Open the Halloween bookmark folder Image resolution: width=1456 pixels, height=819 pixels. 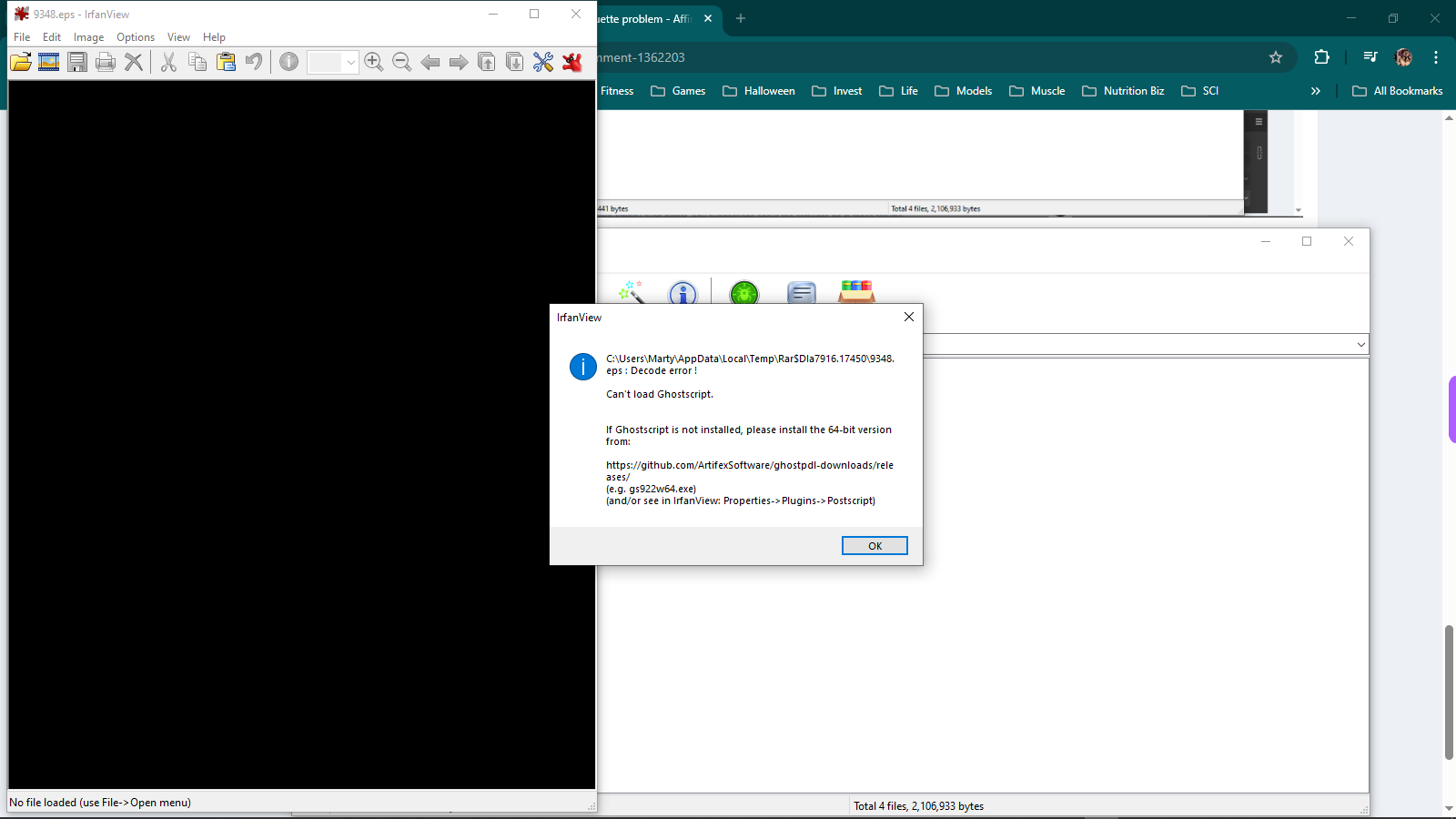[x=759, y=91]
